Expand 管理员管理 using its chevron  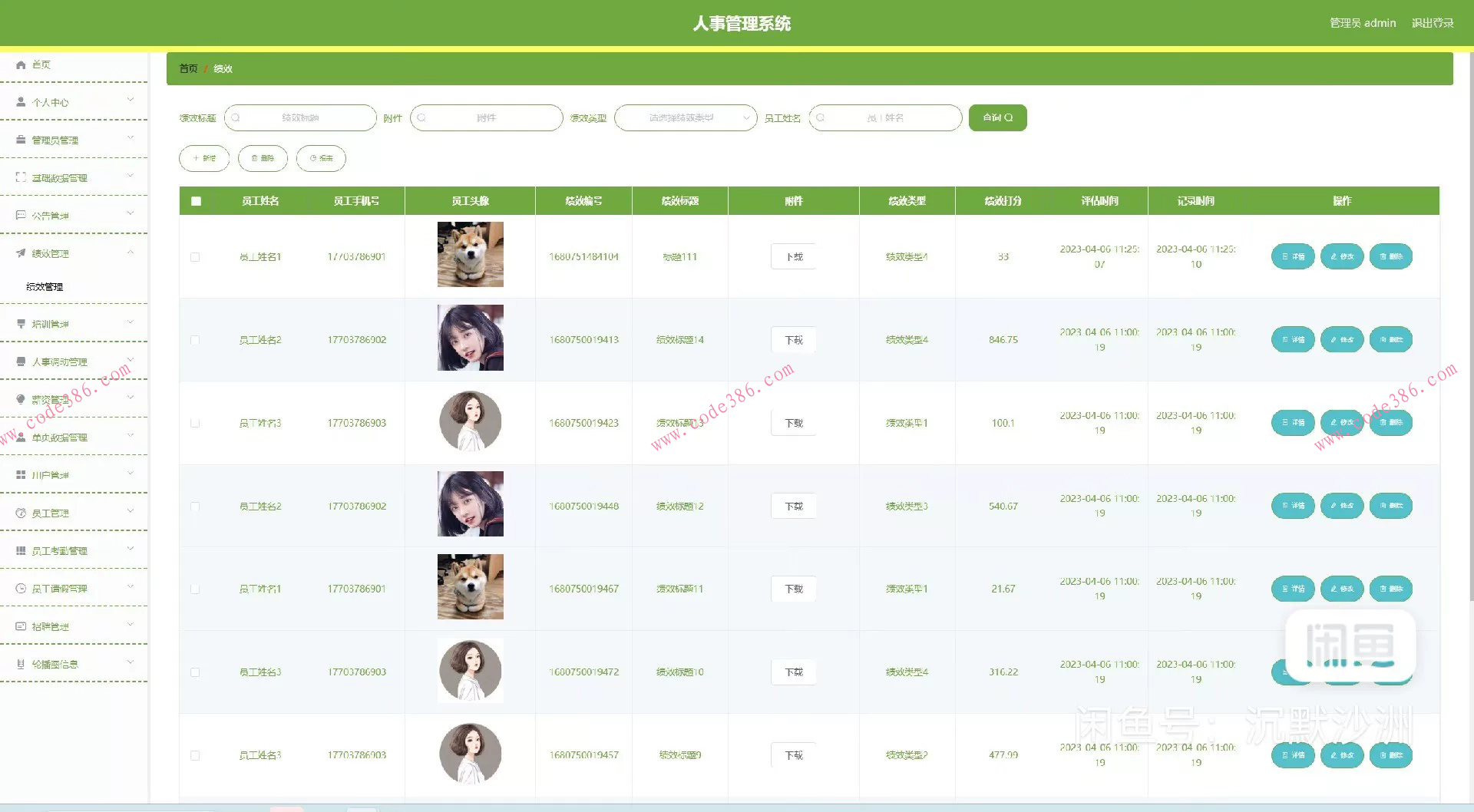point(131,137)
